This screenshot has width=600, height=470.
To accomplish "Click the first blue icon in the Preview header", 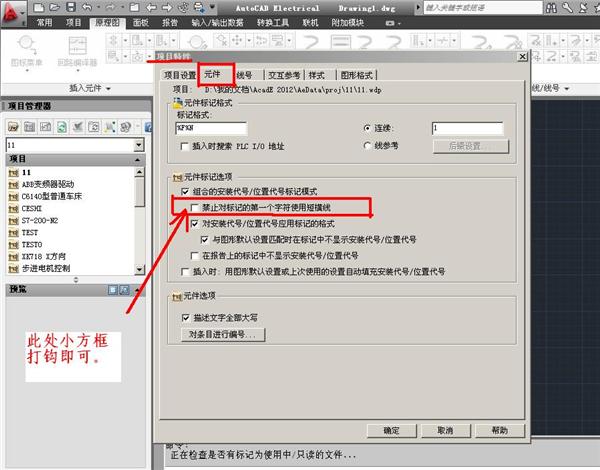I will [113, 290].
